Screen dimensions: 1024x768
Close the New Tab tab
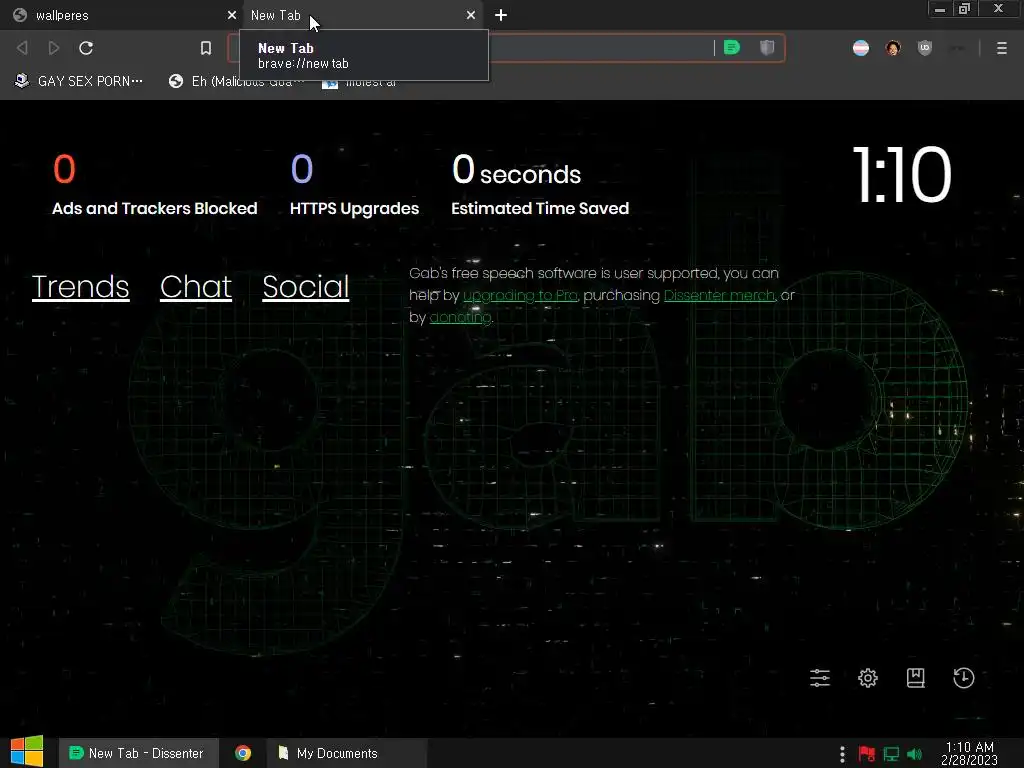point(471,15)
